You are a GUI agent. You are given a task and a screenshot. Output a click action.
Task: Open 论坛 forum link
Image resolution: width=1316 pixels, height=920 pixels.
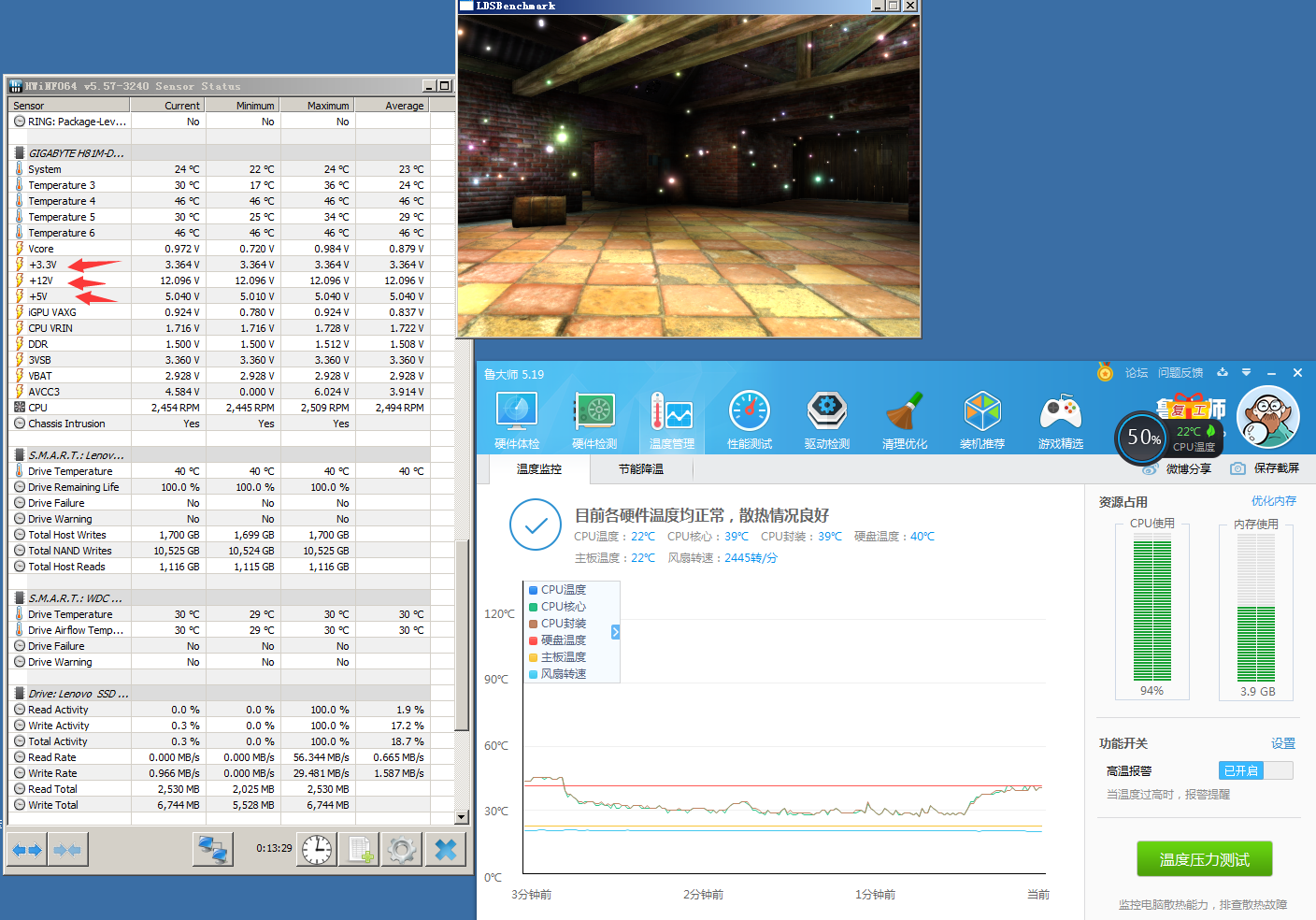point(1137,373)
